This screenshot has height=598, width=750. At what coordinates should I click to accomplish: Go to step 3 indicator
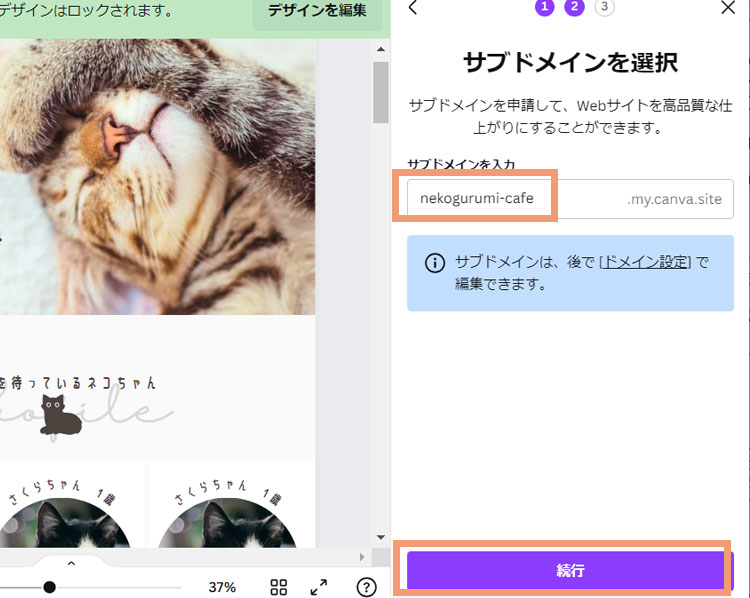[605, 7]
